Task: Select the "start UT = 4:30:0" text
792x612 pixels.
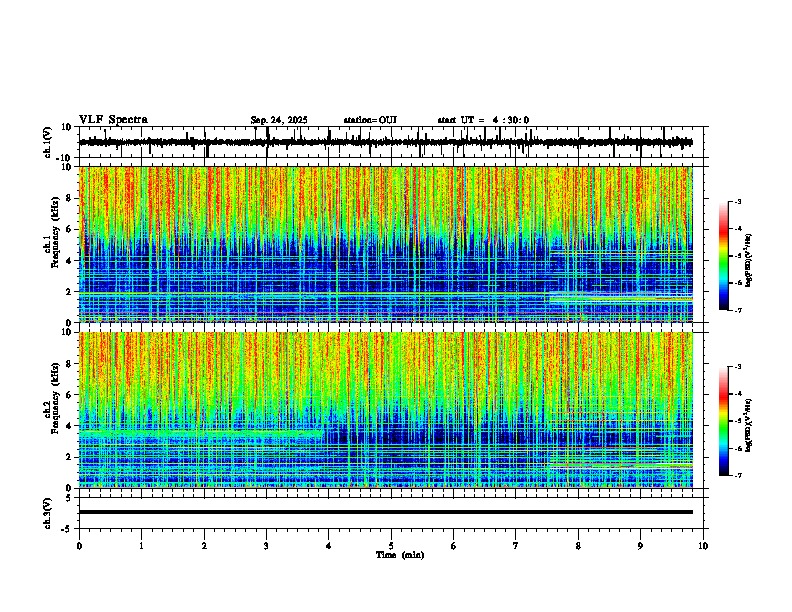Action: [x=483, y=120]
